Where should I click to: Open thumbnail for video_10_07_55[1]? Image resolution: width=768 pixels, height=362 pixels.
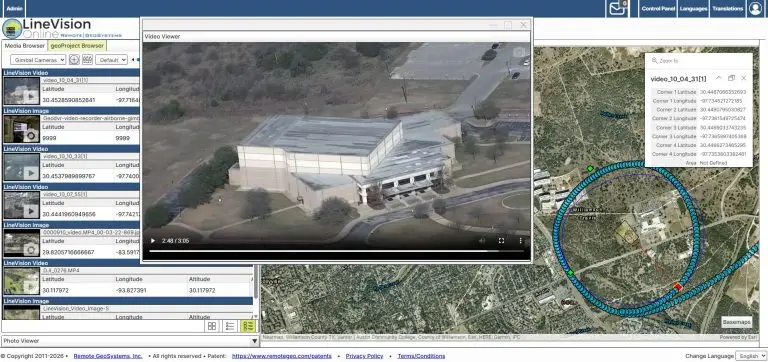coord(21,205)
